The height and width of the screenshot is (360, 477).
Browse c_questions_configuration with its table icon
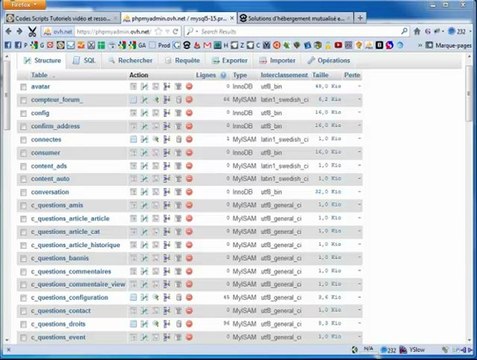(133, 297)
